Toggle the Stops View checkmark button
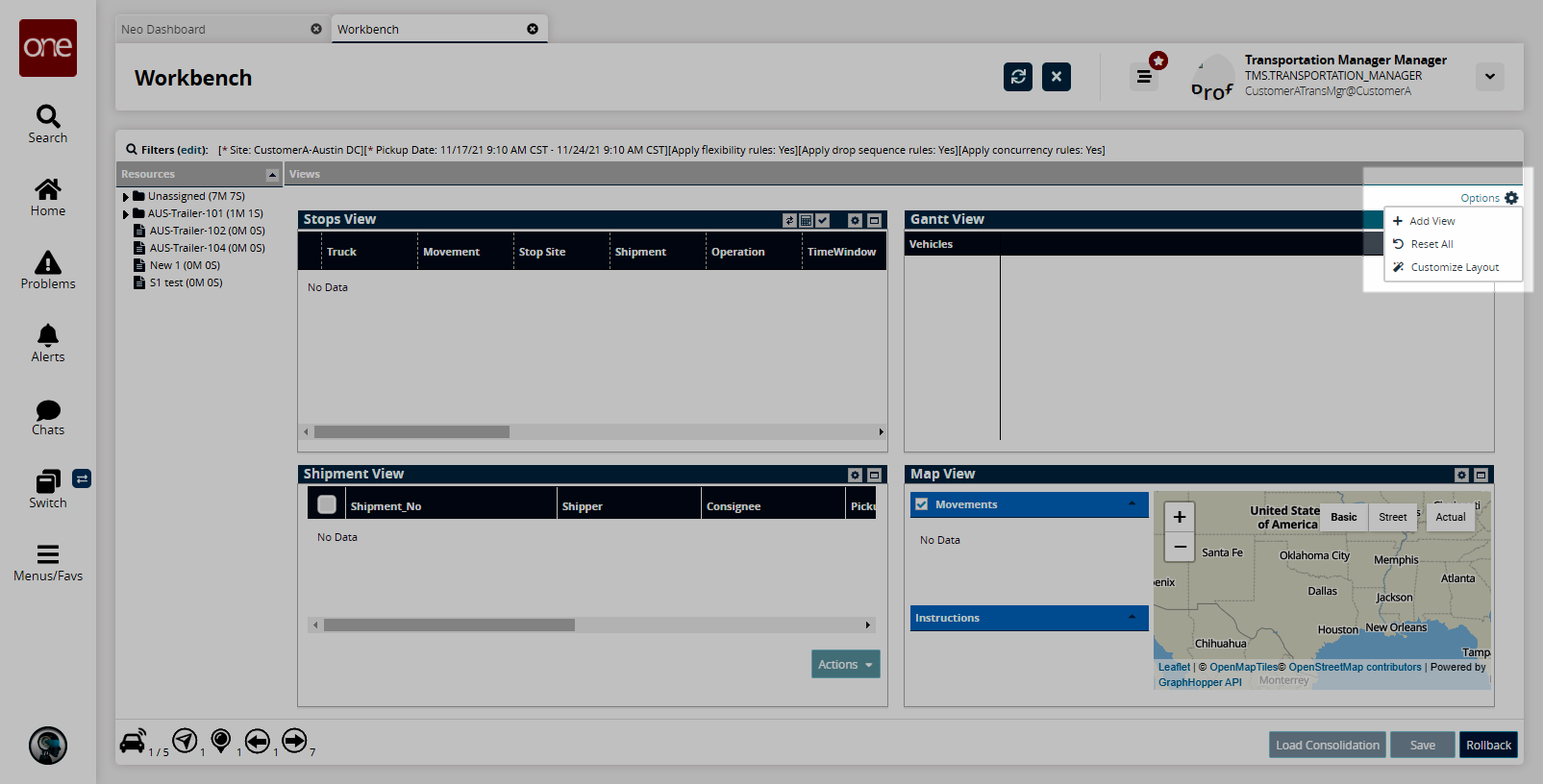The width and height of the screenshot is (1543, 784). tap(823, 220)
